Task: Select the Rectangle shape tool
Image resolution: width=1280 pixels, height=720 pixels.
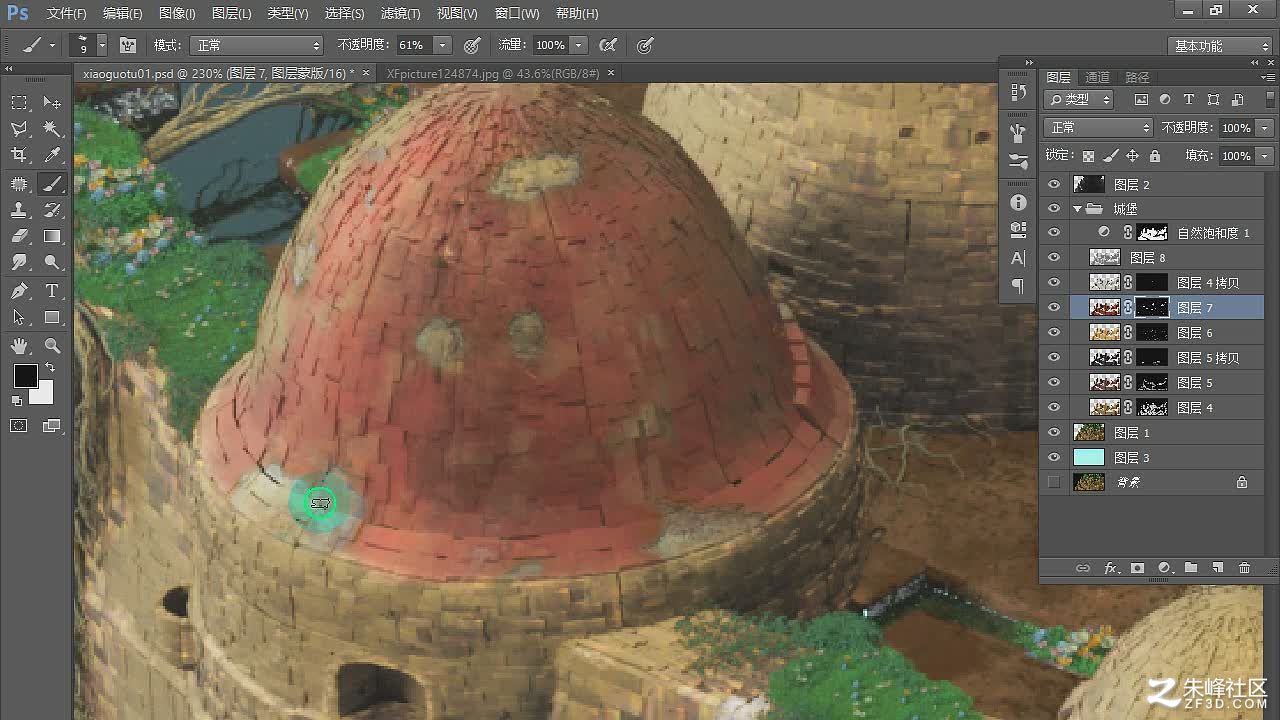Action: pyautogui.click(x=52, y=317)
